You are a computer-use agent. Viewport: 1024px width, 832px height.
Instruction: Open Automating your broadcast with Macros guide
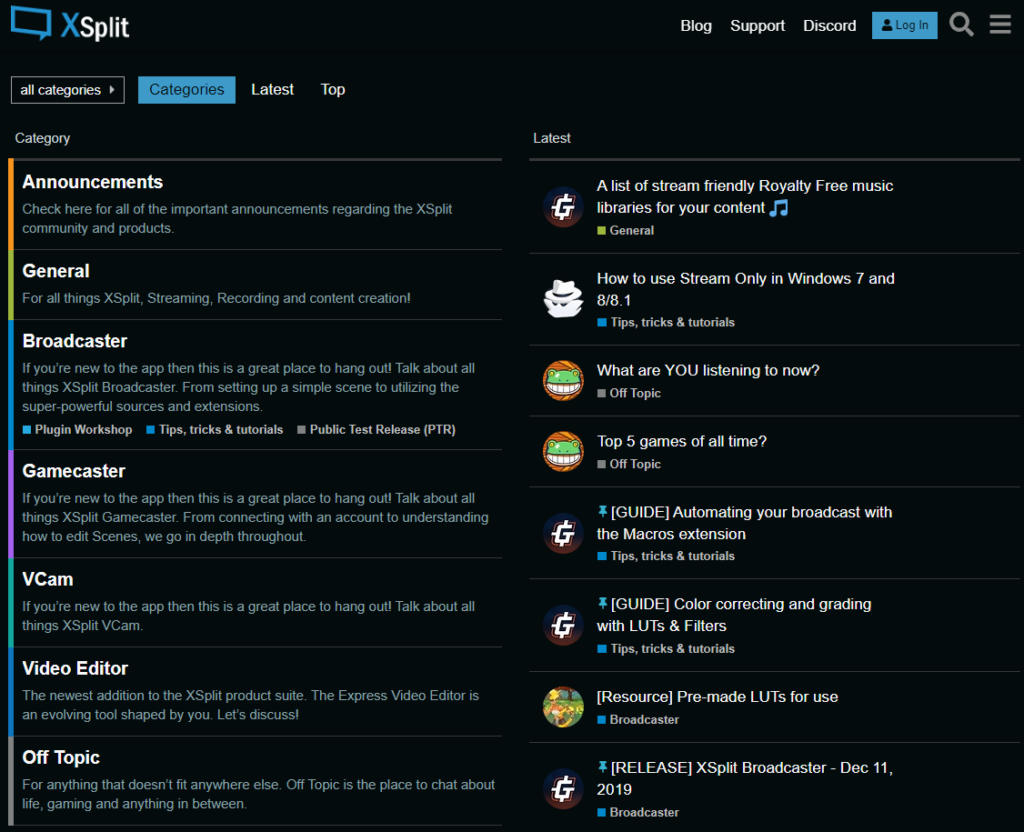click(744, 523)
